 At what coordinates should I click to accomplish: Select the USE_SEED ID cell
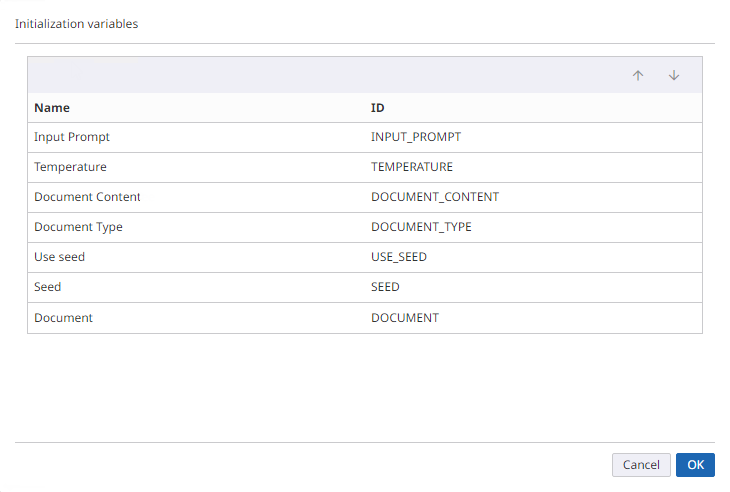pos(398,257)
